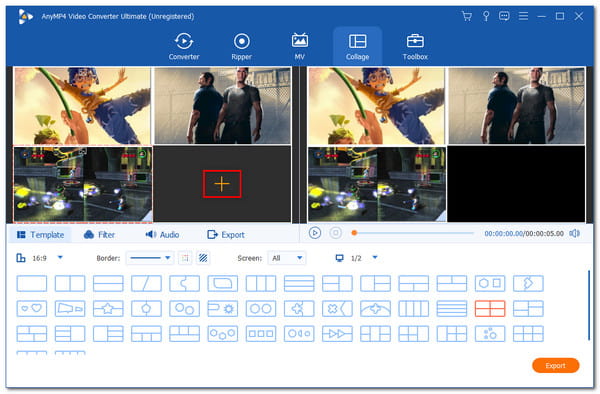Select the gear and flag shape template
The height and width of the screenshot is (394, 600).
[x=223, y=308]
